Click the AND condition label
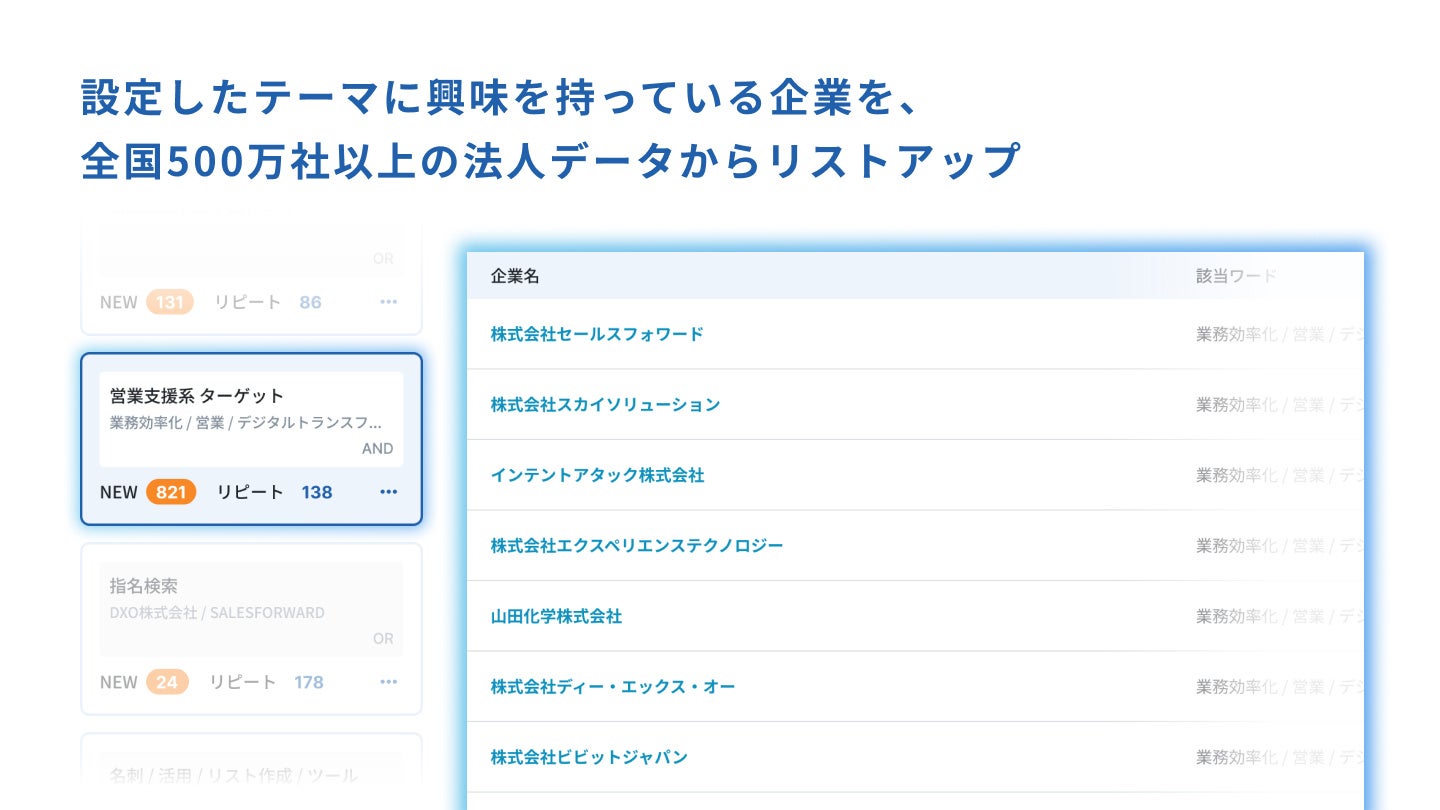 (378, 449)
